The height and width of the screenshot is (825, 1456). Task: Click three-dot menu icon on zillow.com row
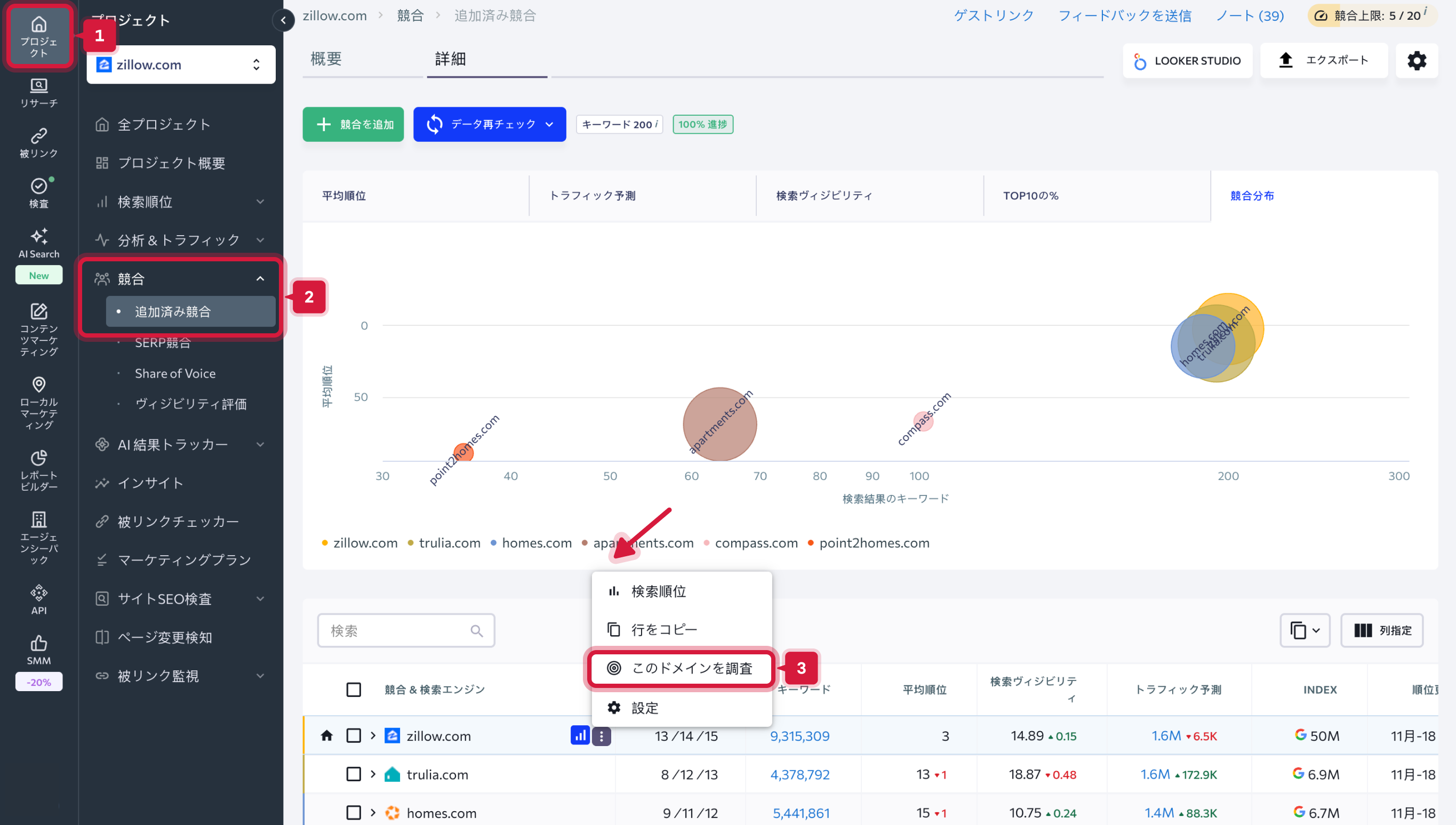tap(601, 736)
